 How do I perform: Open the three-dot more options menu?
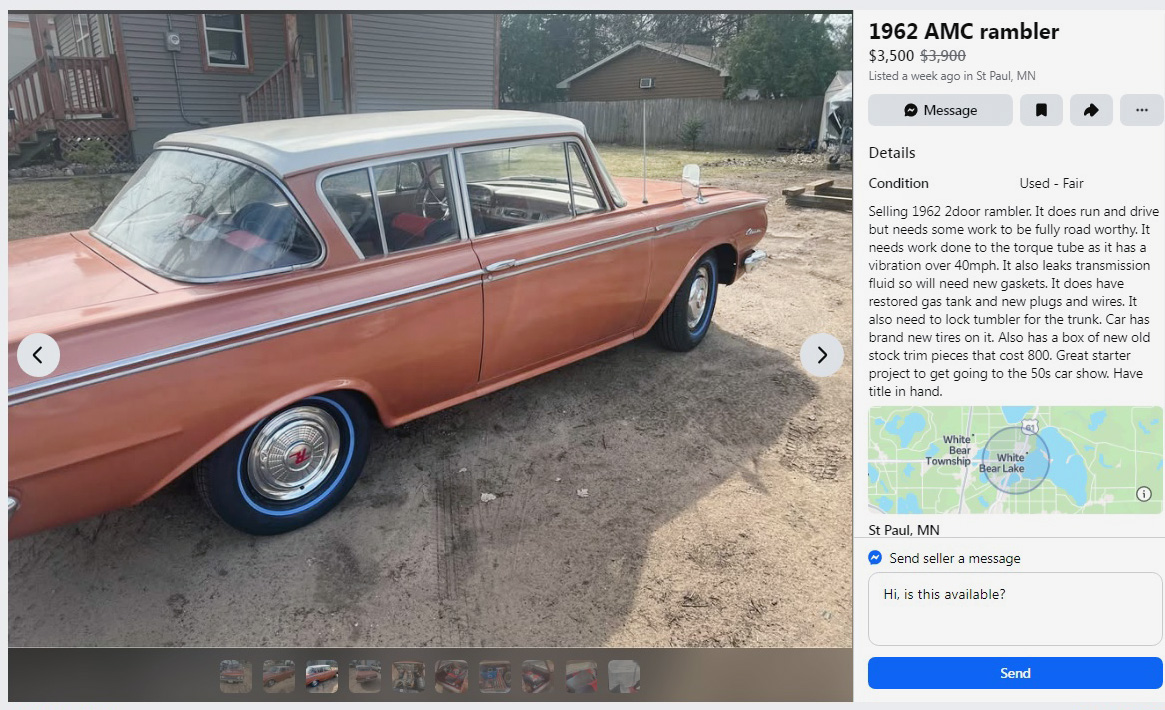(x=1141, y=110)
